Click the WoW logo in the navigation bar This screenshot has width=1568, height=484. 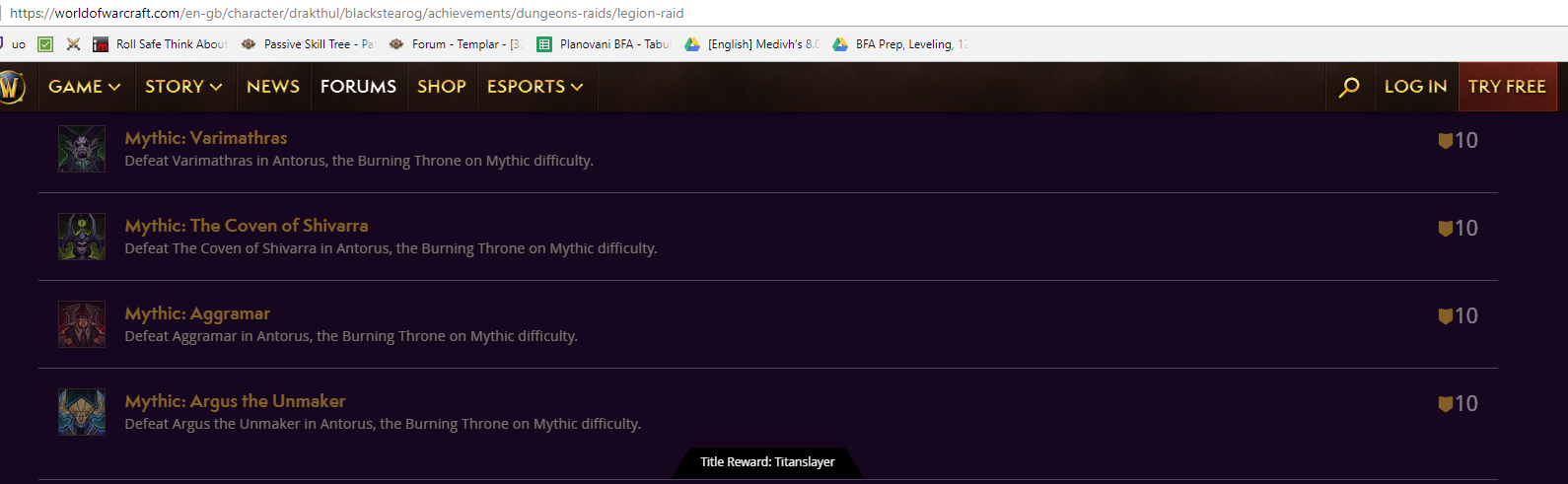coord(11,87)
